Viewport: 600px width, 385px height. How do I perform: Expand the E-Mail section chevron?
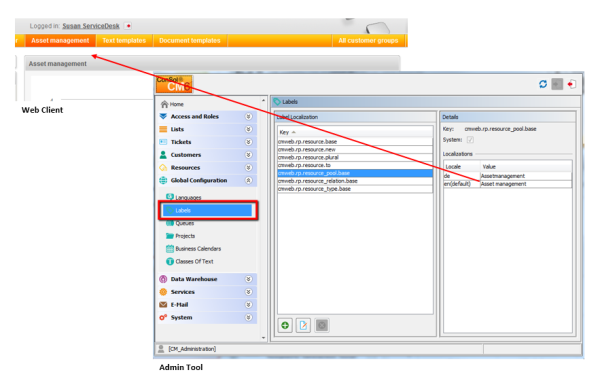pyautogui.click(x=248, y=305)
